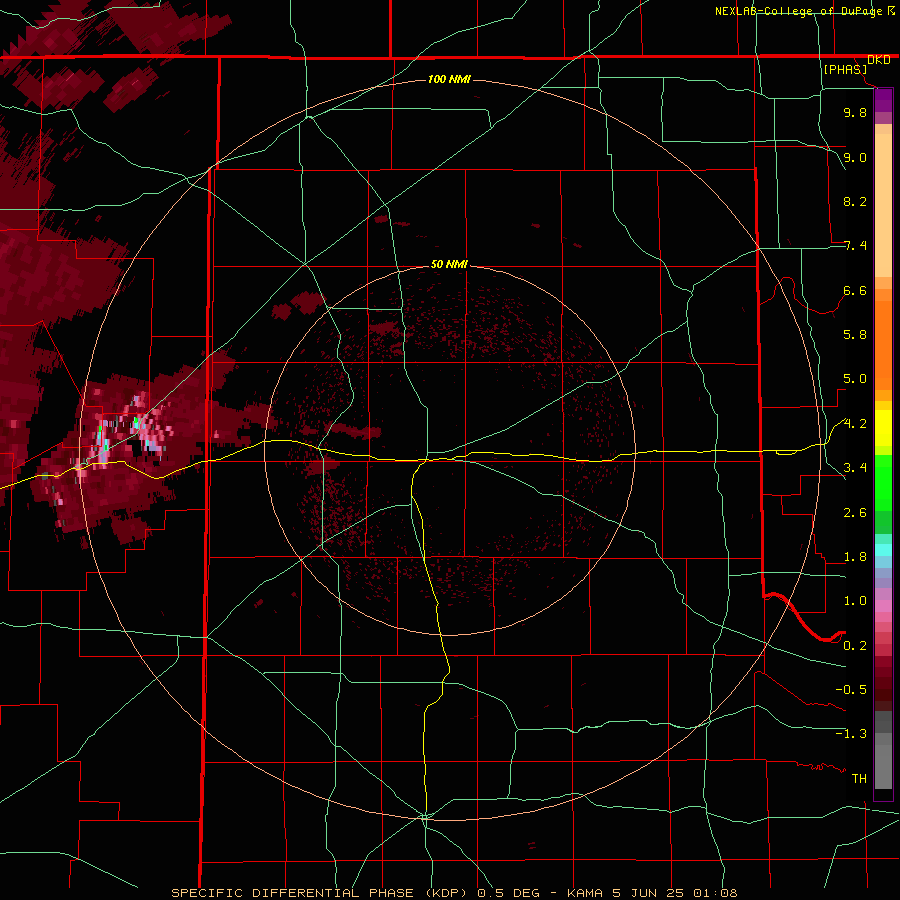Click the 6.6 value on the scale
900x900 pixels.
pos(855,290)
